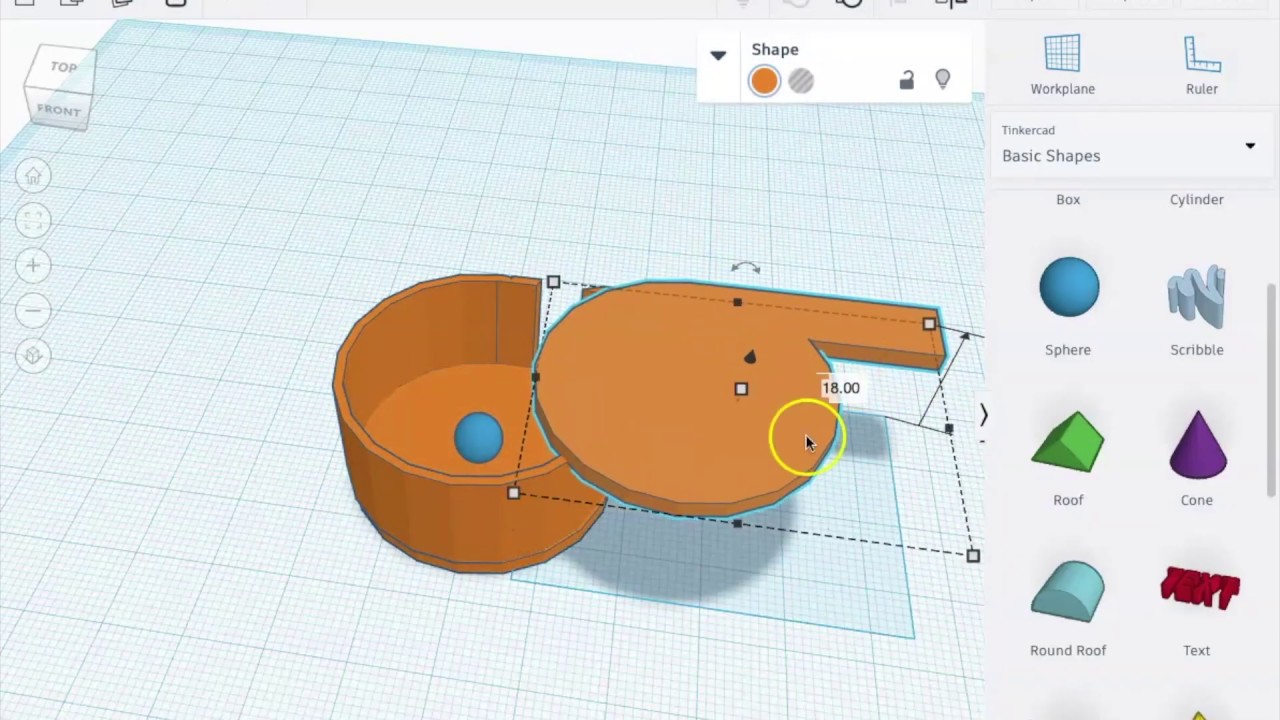Click the Zoom in plus icon
The height and width of the screenshot is (720, 1280).
(33, 266)
